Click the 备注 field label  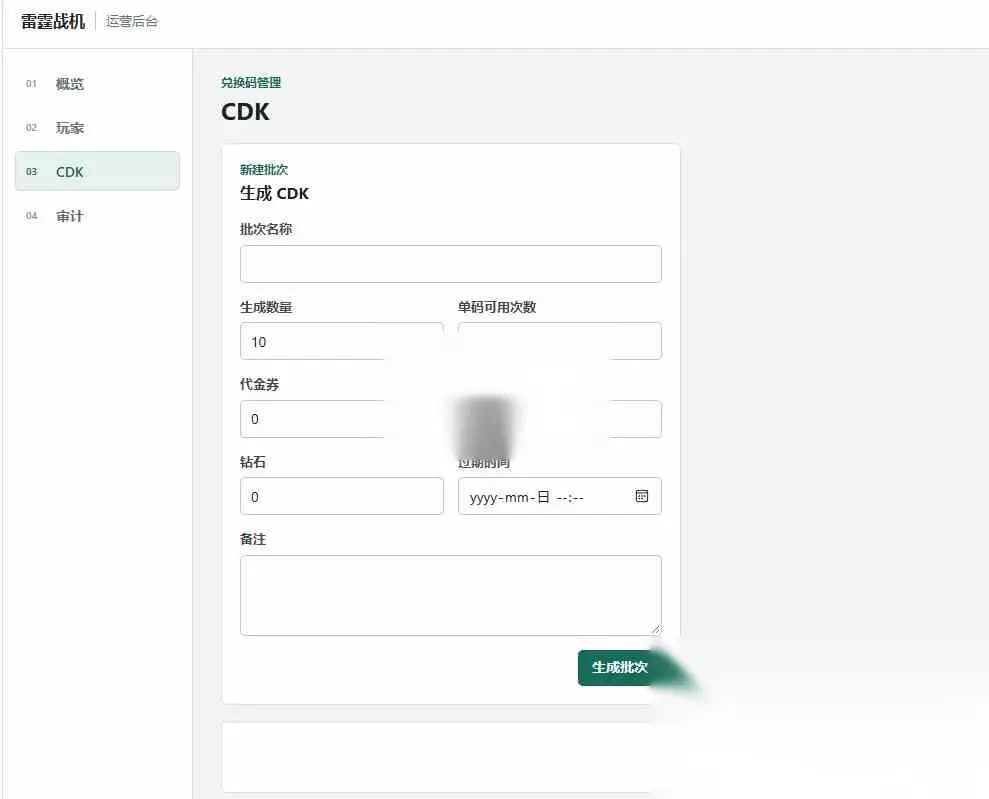tap(252, 539)
